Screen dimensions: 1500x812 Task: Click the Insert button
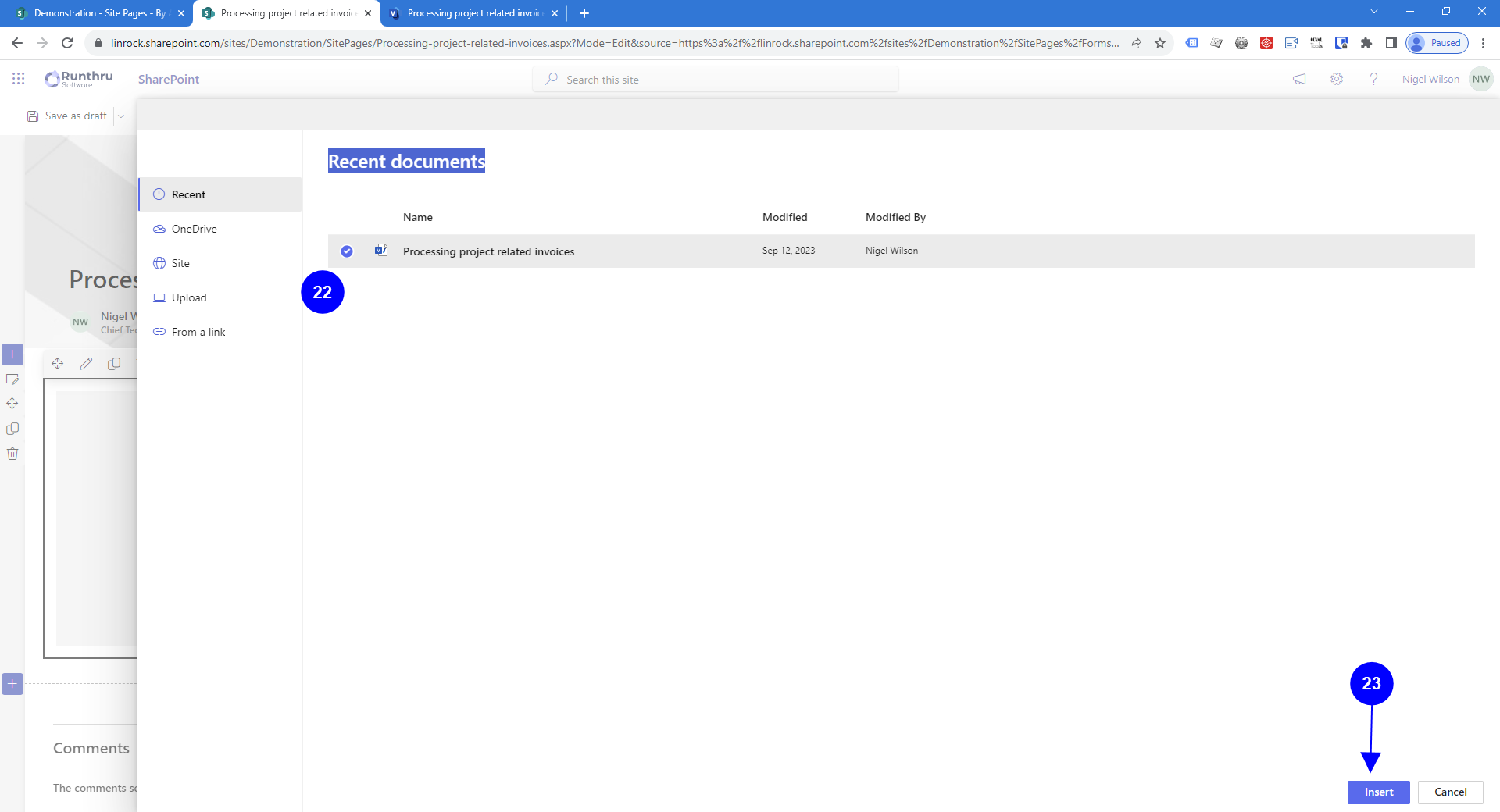pyautogui.click(x=1378, y=792)
